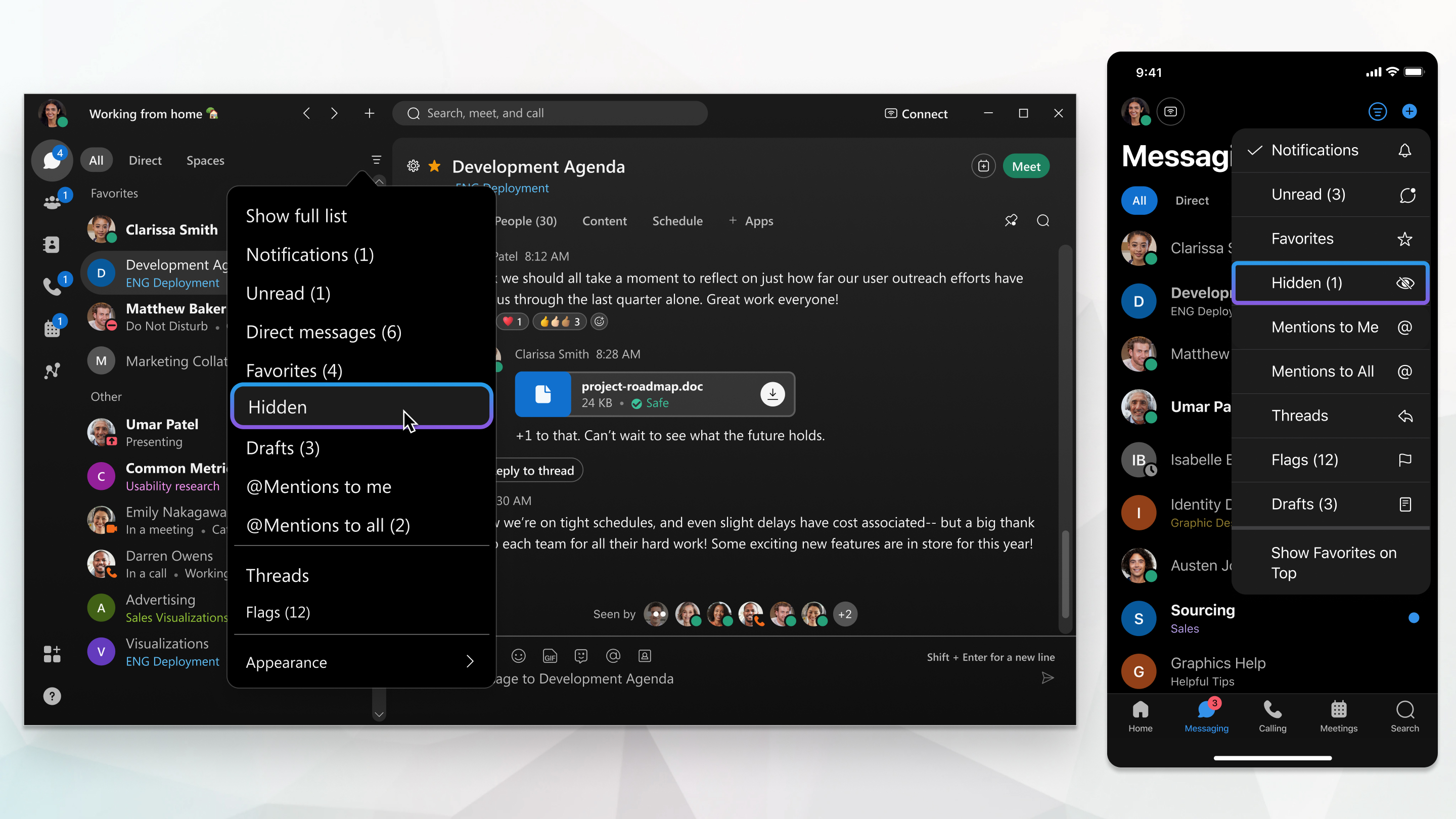Screen dimensions: 1456x819
Task: Click the Hidden filter in activity feed
Action: [x=362, y=406]
